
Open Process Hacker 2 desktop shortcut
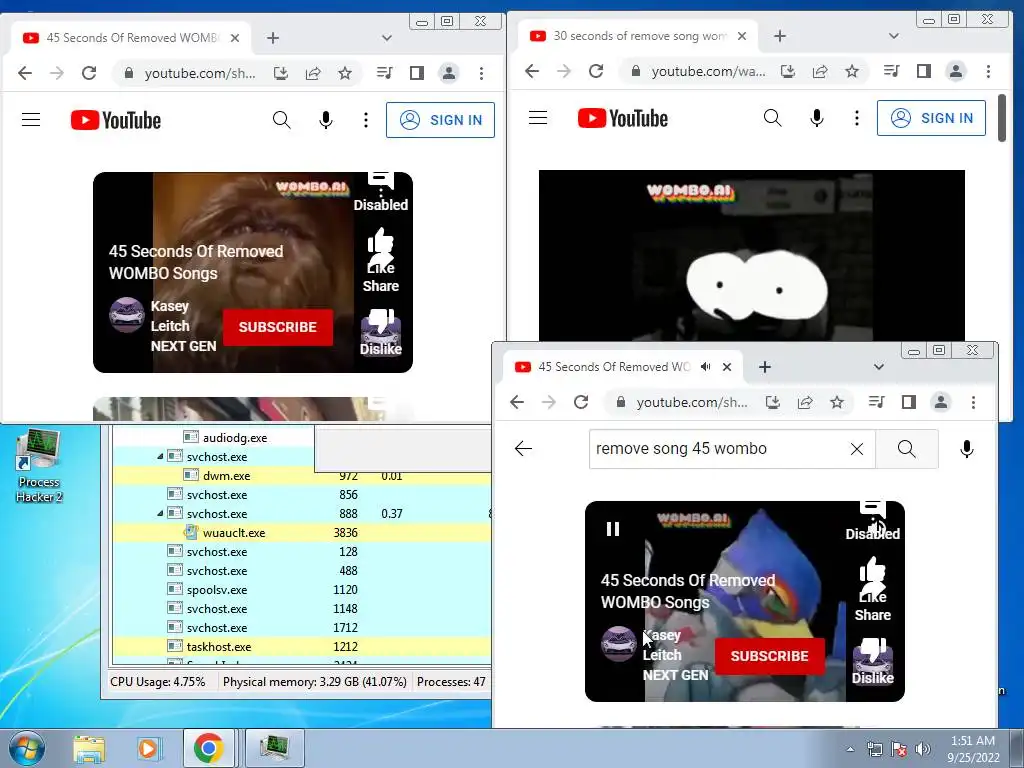(39, 465)
